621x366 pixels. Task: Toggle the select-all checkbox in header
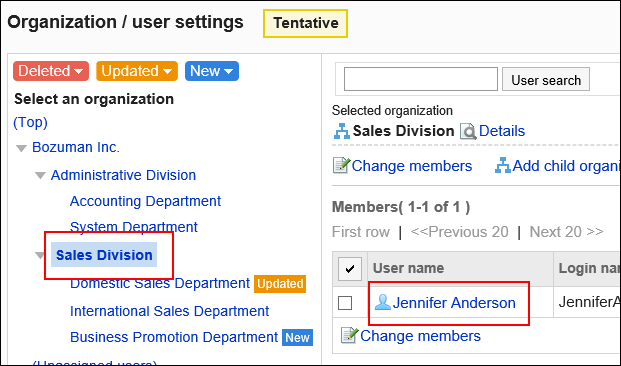click(x=350, y=269)
